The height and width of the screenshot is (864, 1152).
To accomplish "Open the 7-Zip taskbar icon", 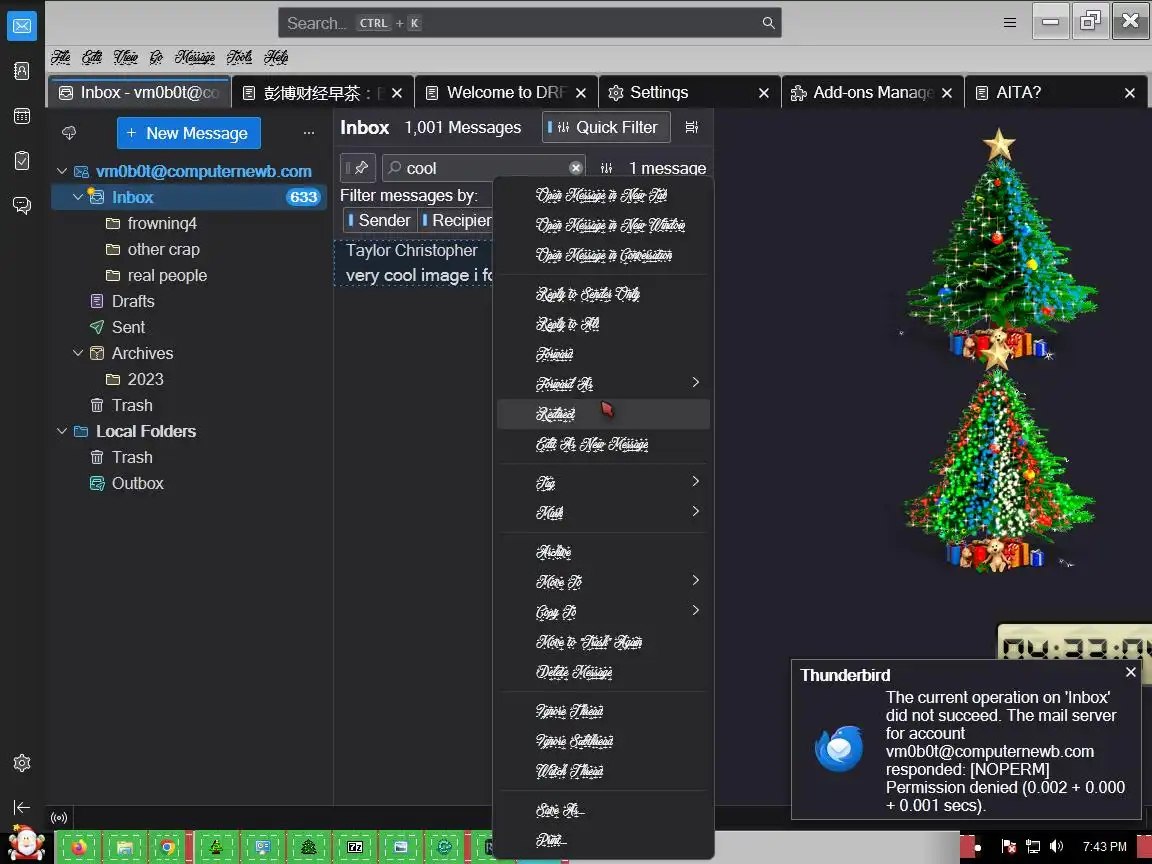I will [355, 847].
